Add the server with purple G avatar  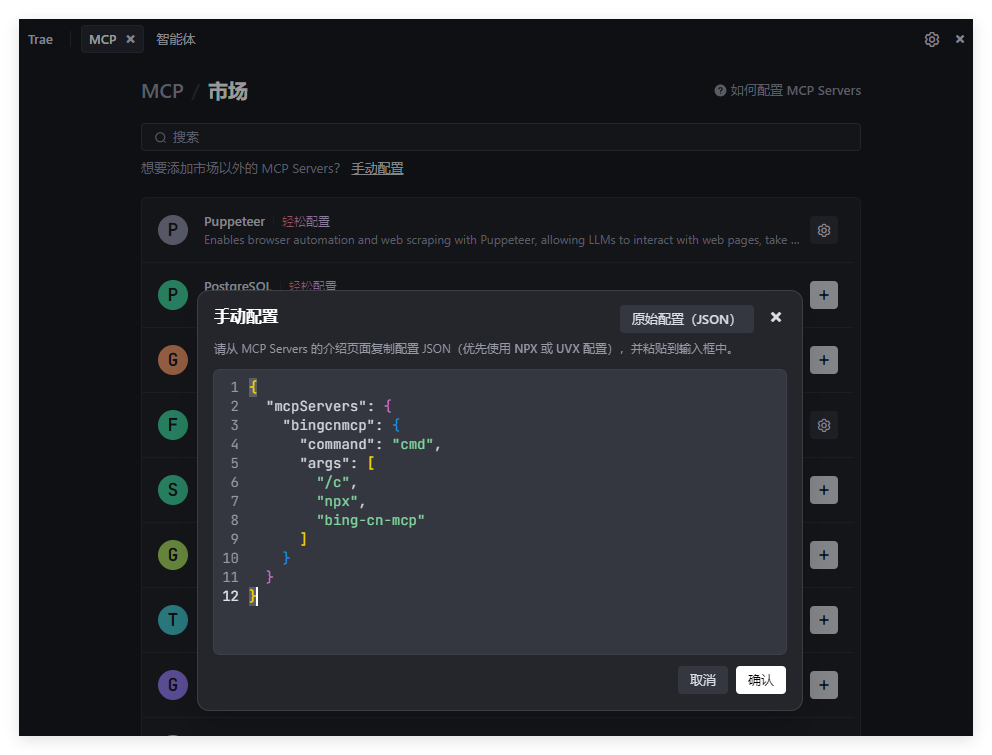[x=823, y=685]
